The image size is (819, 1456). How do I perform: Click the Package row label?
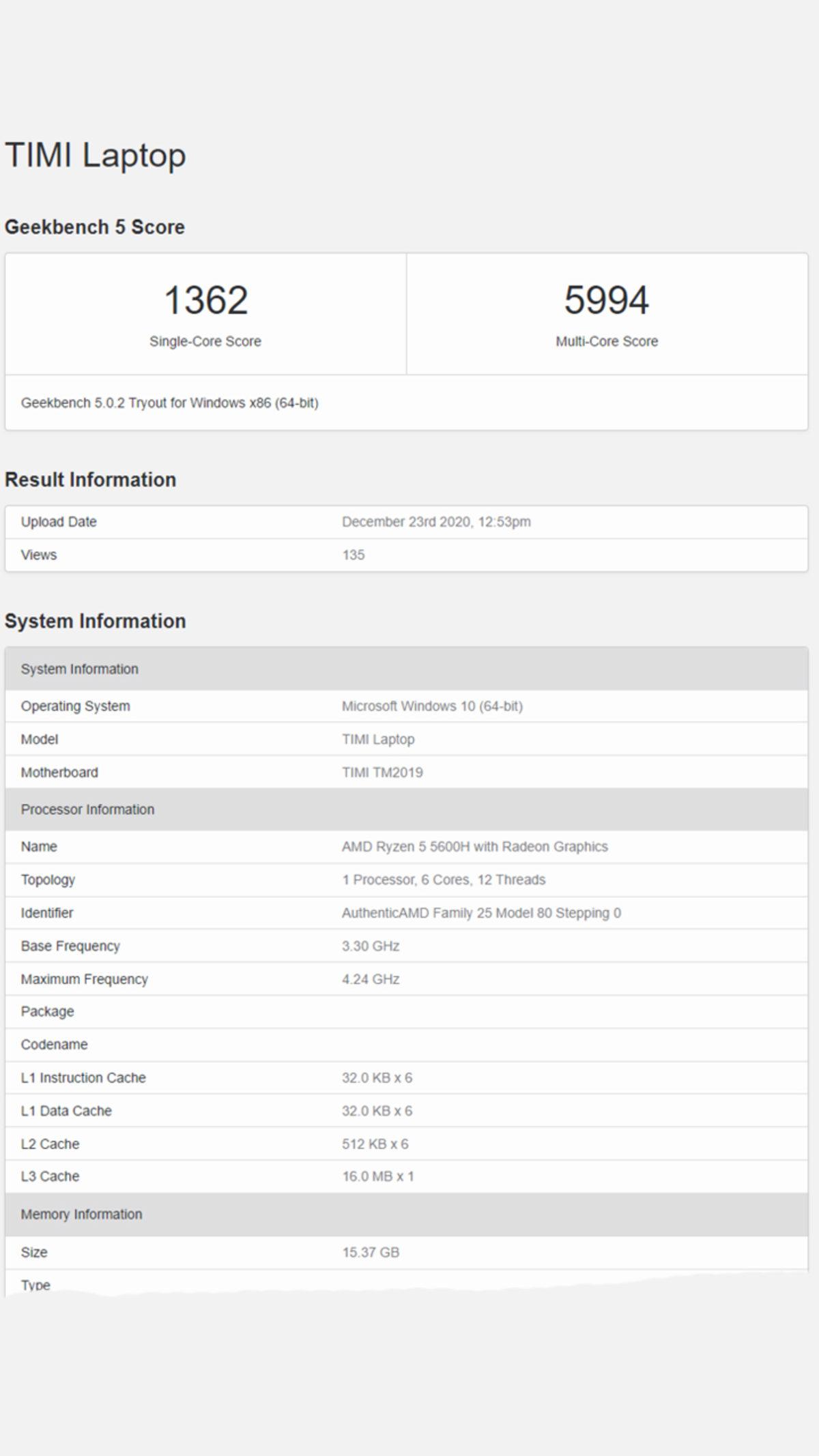47,1012
